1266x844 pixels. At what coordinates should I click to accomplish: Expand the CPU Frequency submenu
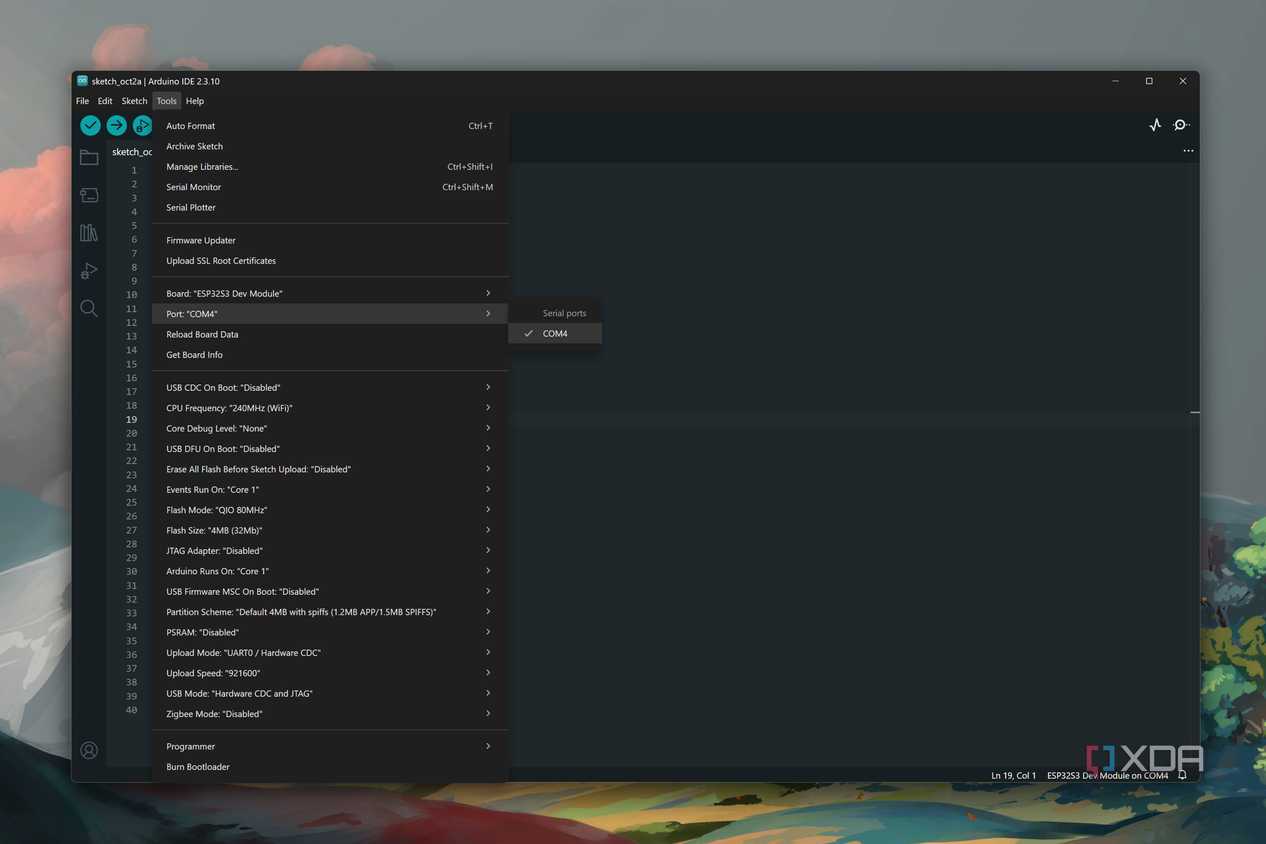pos(330,408)
